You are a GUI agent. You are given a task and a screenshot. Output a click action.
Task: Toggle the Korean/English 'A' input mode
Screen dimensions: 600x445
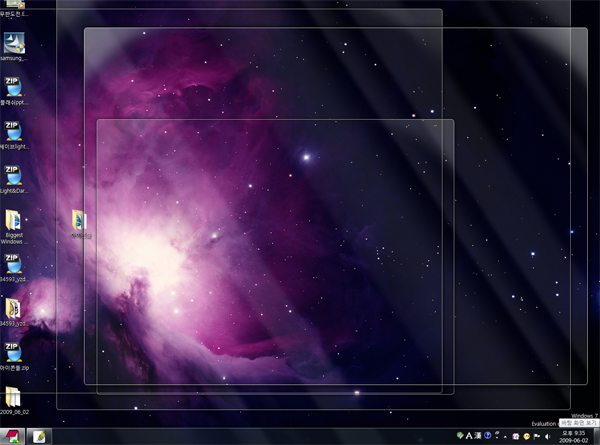(x=468, y=437)
